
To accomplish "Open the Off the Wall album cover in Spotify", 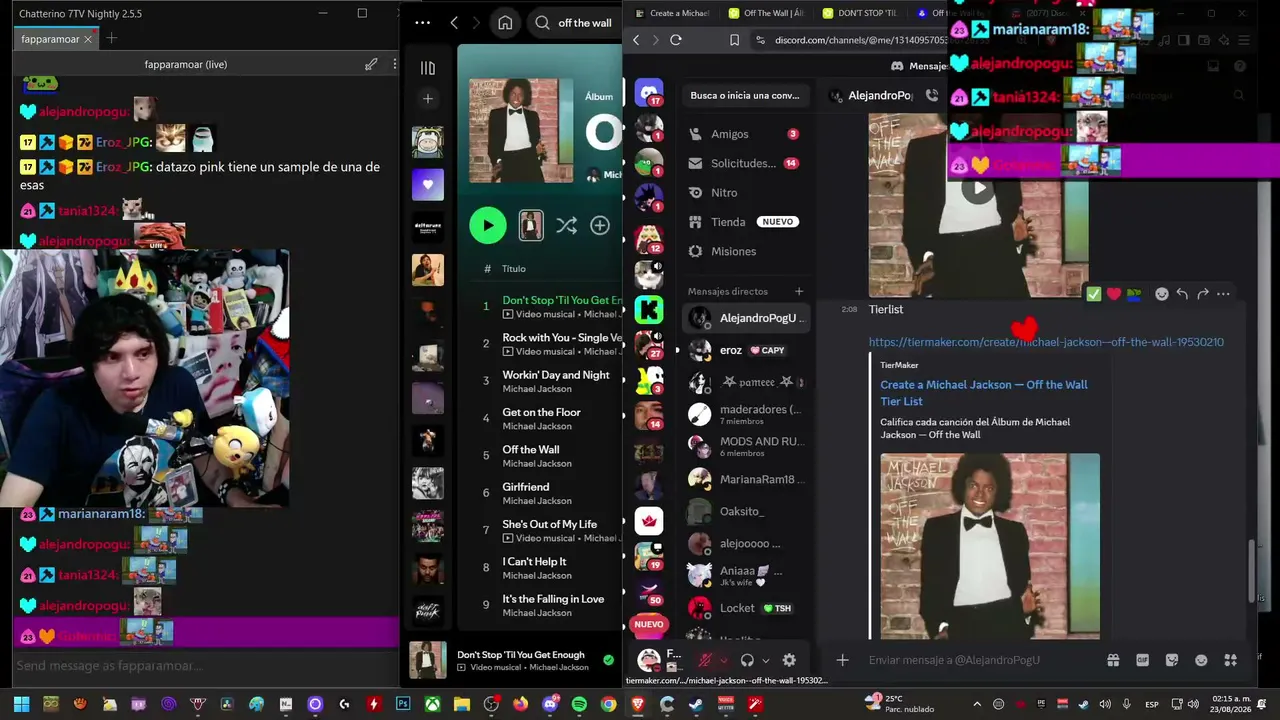I will click(521, 131).
